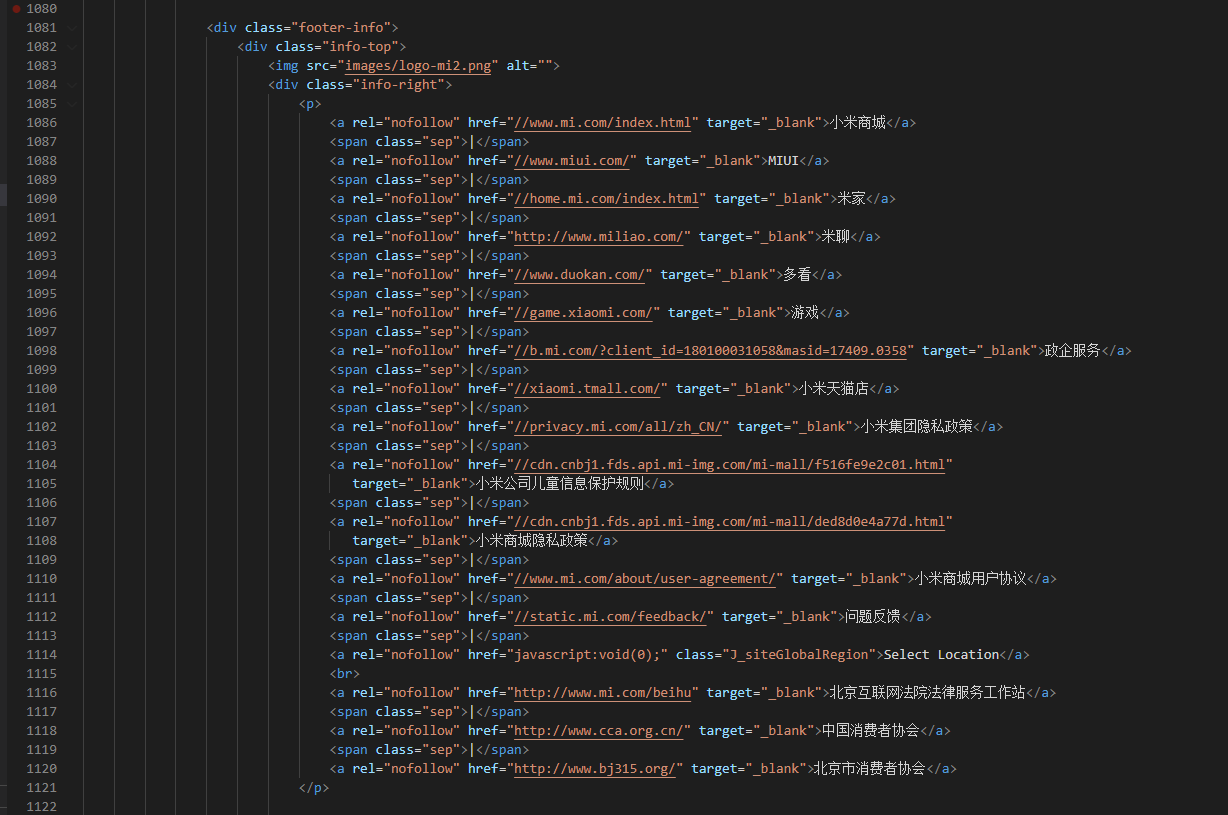The image size is (1228, 815).
Task: Place cursor in Select Location text
Action: [x=941, y=654]
